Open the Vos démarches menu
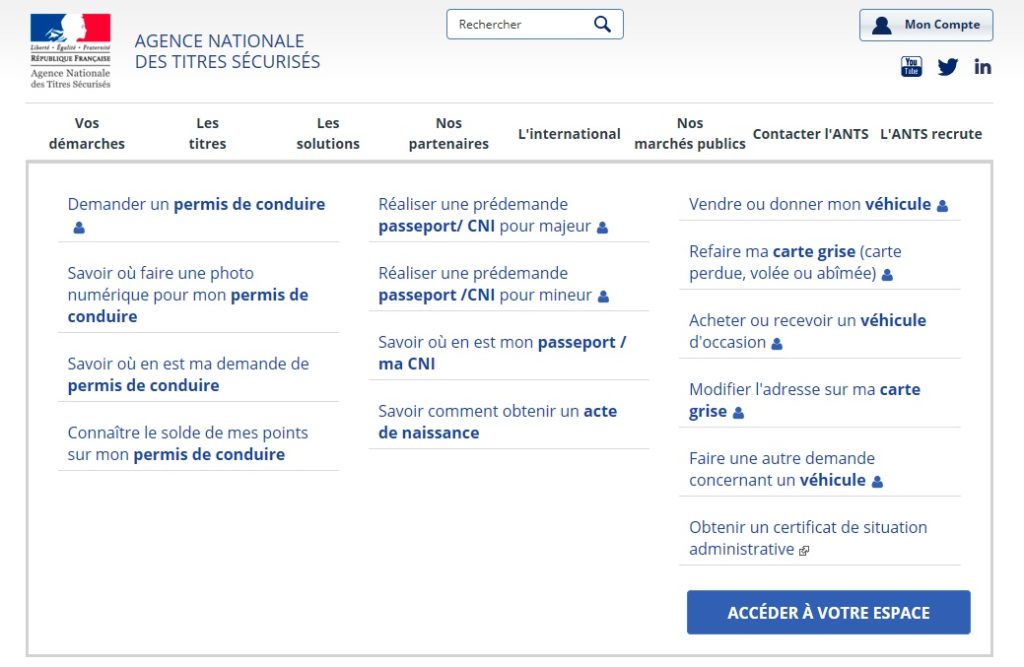 [87, 133]
